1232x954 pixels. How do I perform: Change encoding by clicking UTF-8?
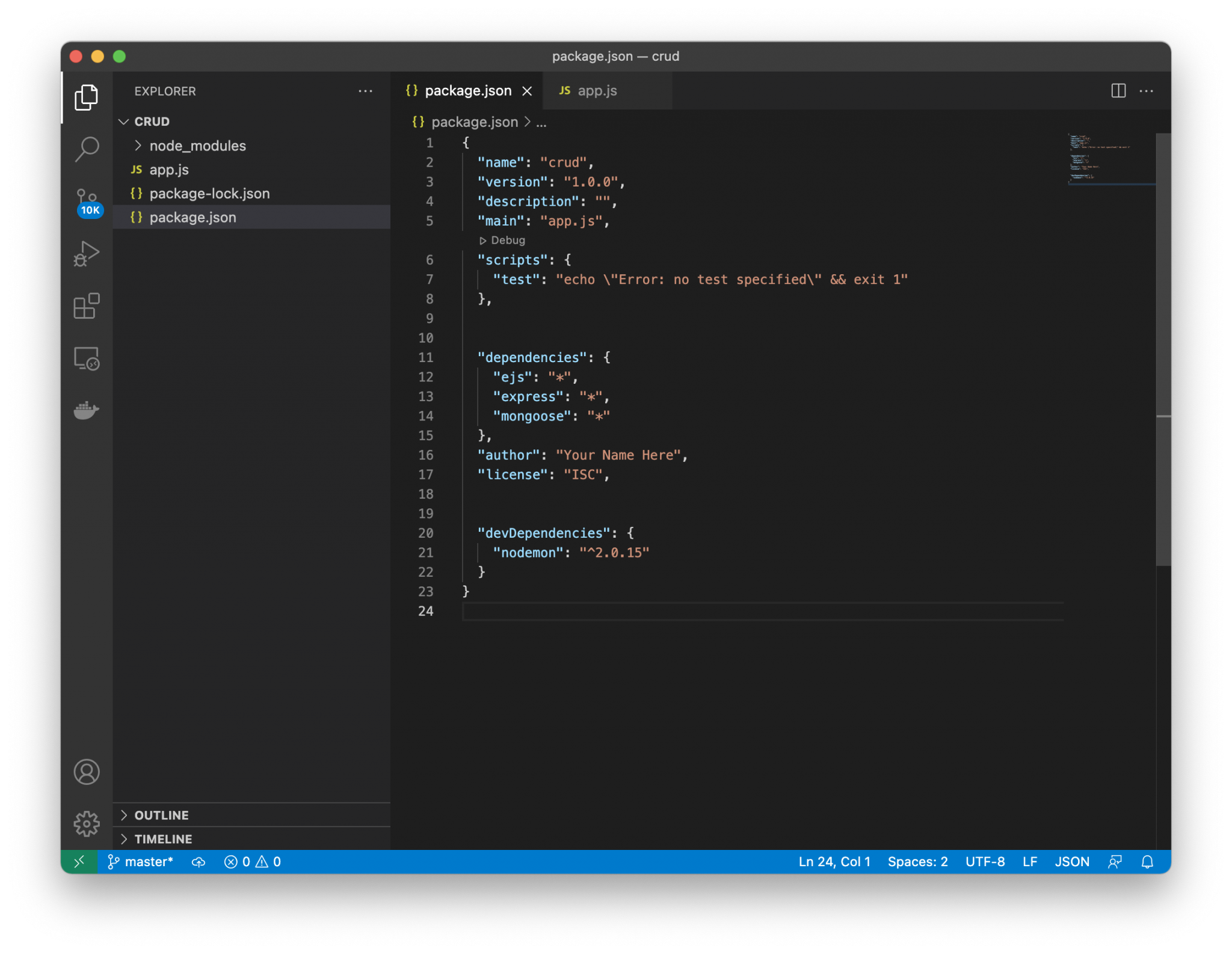tap(985, 861)
